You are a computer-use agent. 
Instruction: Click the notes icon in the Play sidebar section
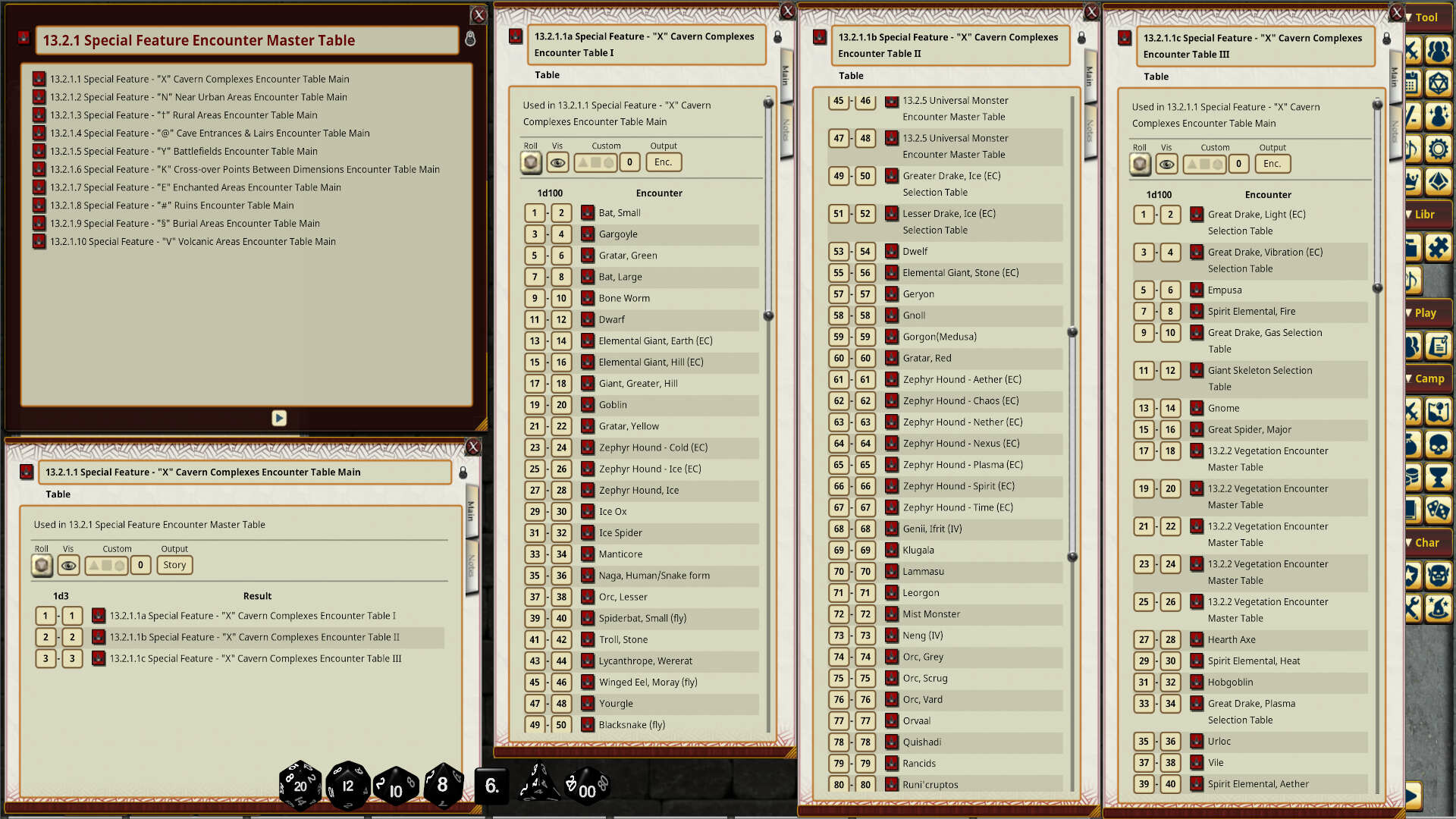pos(1440,346)
